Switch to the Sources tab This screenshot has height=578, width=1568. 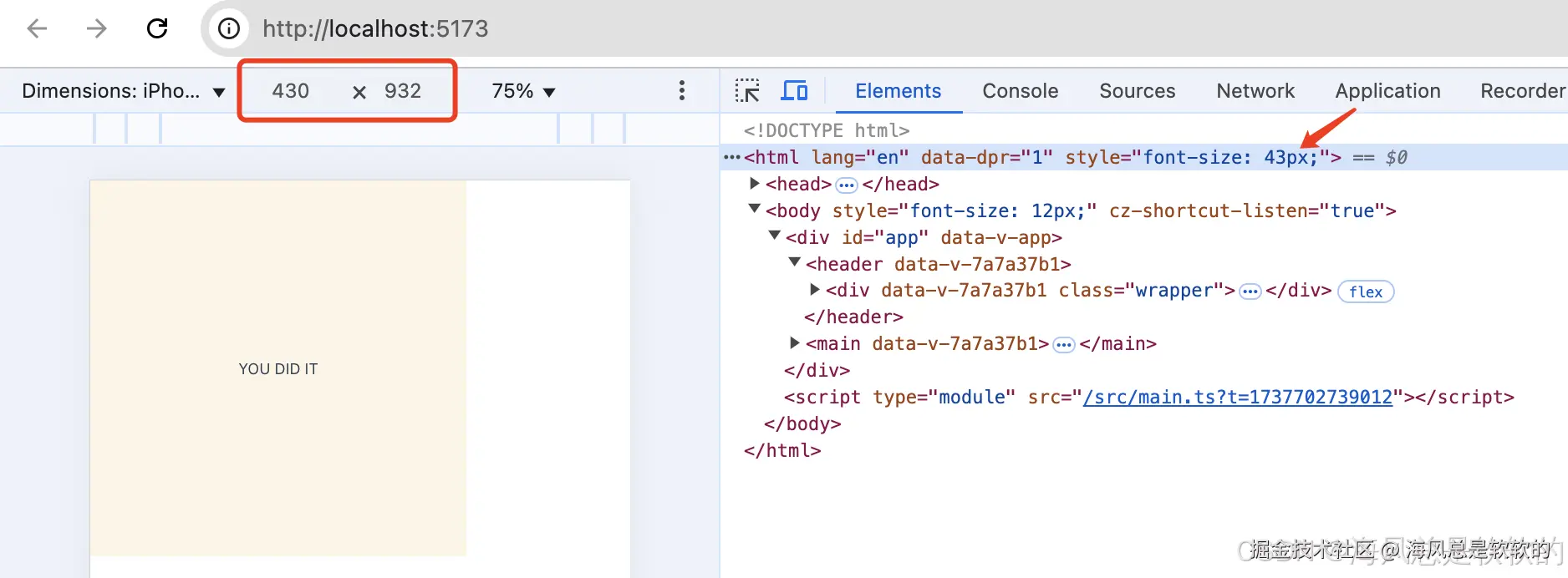(x=1138, y=91)
